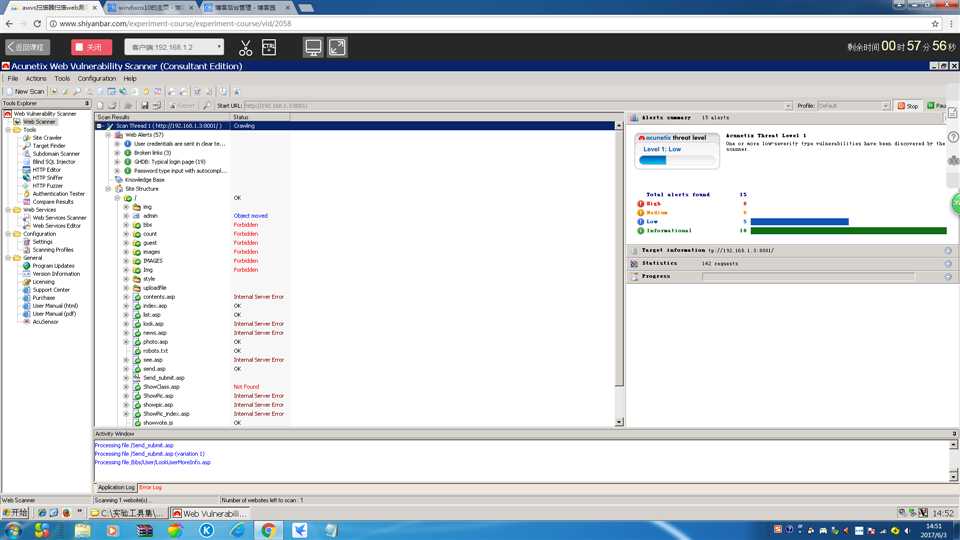Click the back-to-course button in the top bar

(28, 47)
